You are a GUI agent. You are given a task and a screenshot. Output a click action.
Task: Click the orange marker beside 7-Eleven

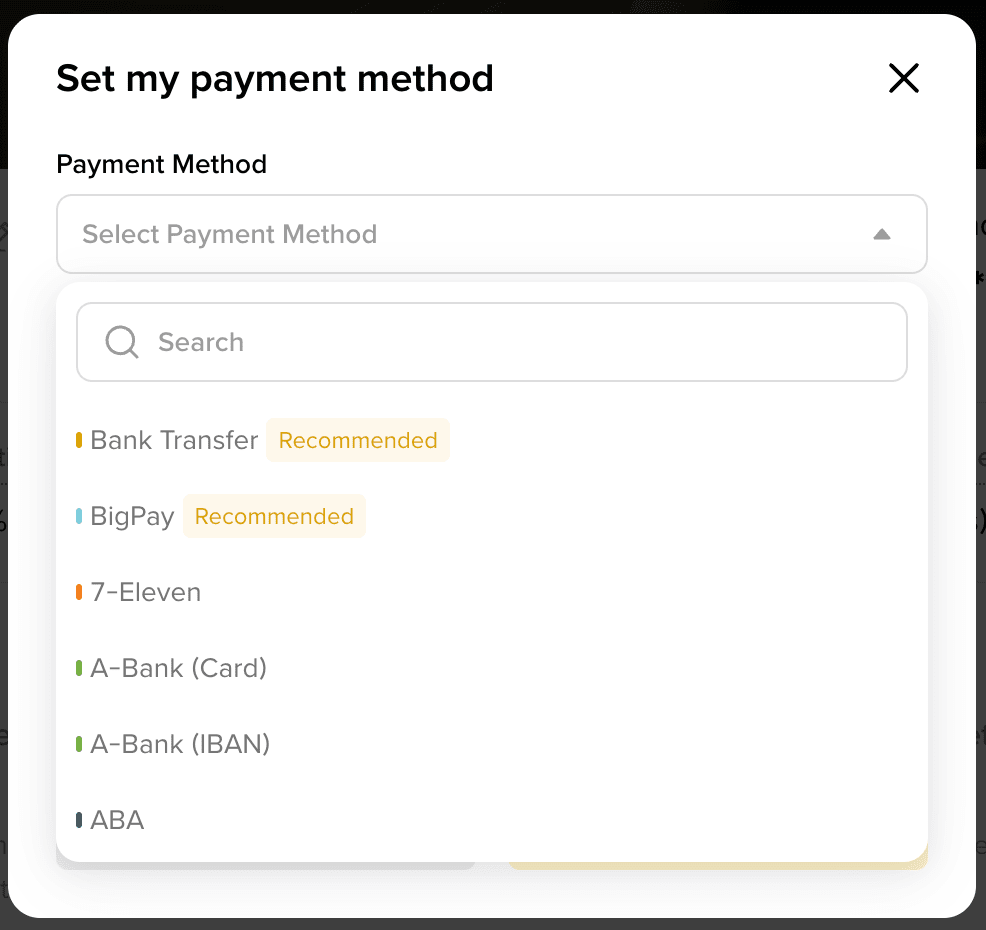79,592
